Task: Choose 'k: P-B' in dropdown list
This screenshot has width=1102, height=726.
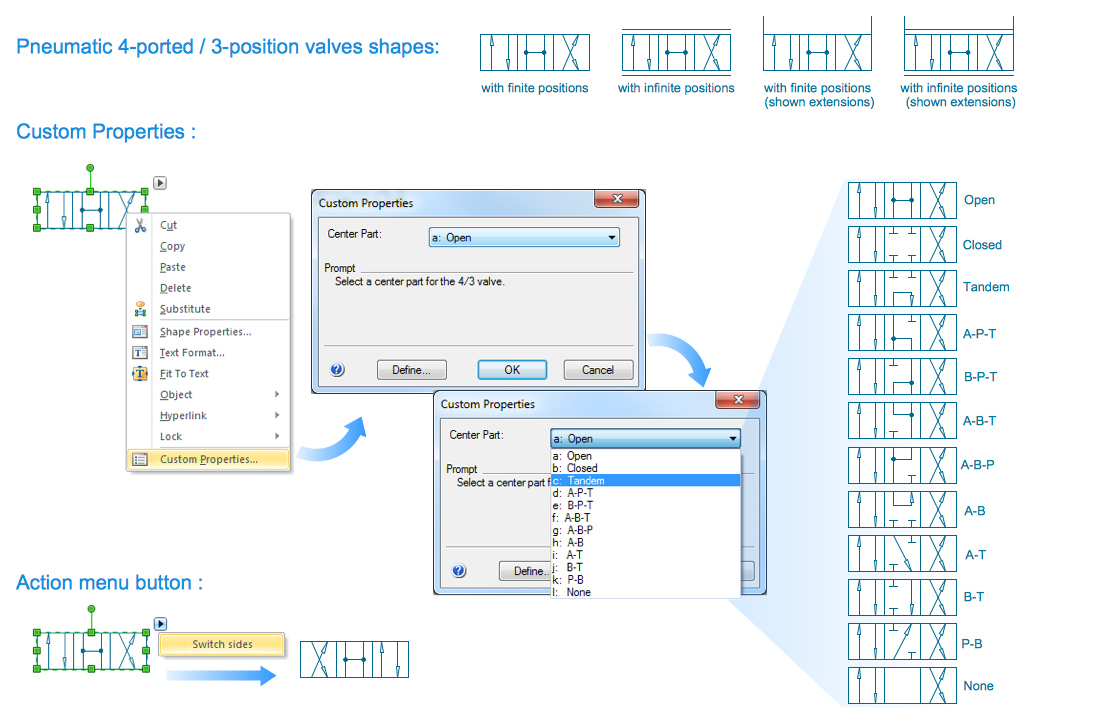Action: [645, 580]
